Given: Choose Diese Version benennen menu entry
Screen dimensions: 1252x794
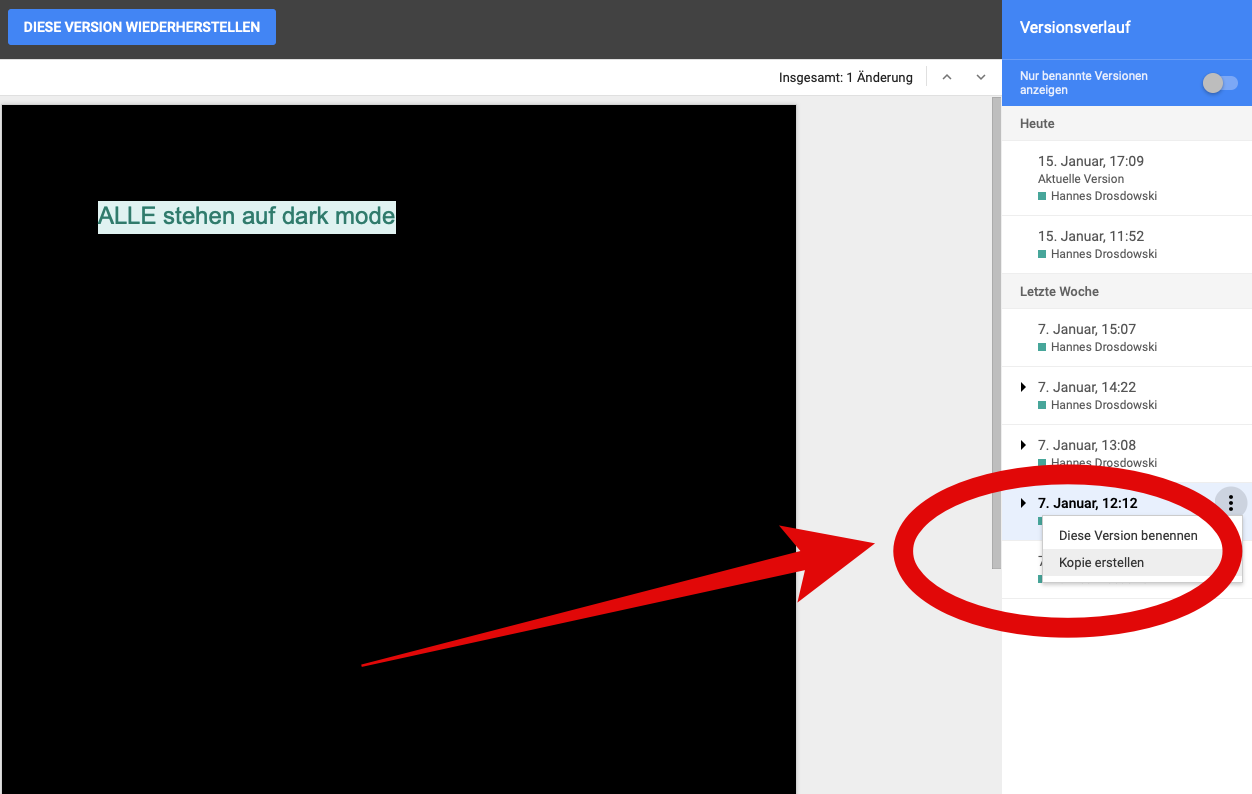Looking at the screenshot, I should [1128, 536].
